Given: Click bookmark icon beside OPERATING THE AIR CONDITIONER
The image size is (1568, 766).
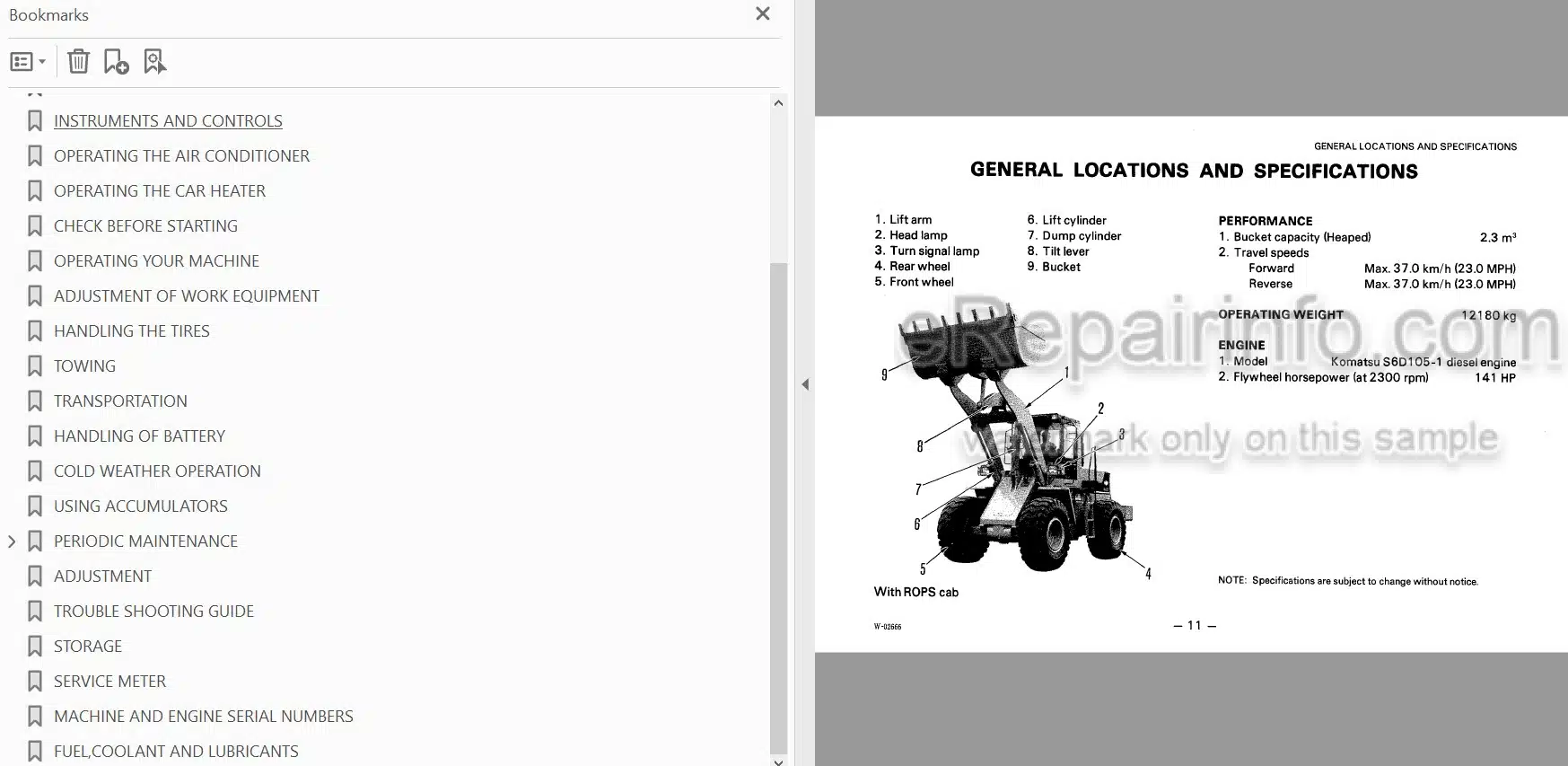Looking at the screenshot, I should (x=35, y=155).
